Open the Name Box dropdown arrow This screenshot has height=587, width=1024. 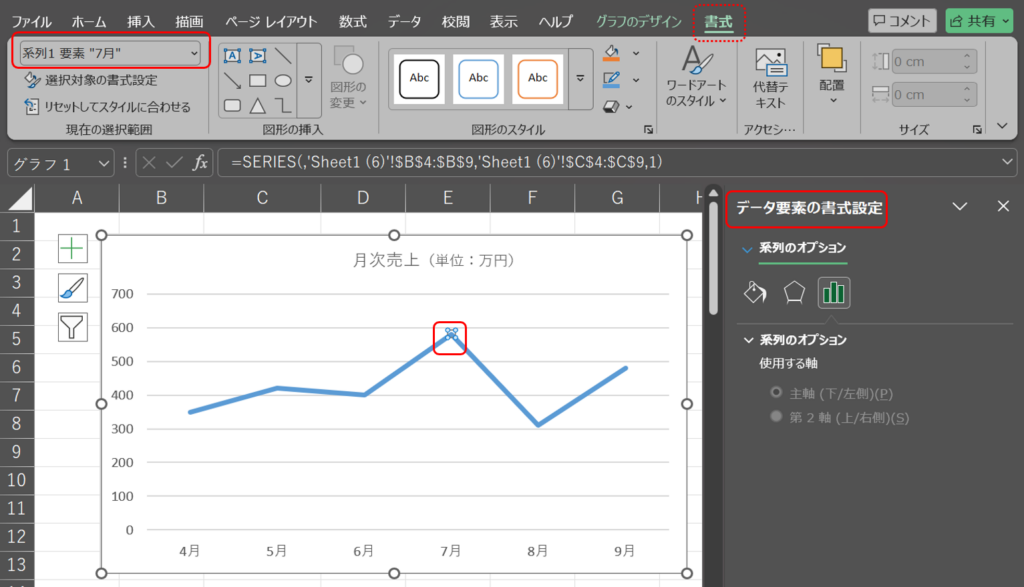[103, 163]
